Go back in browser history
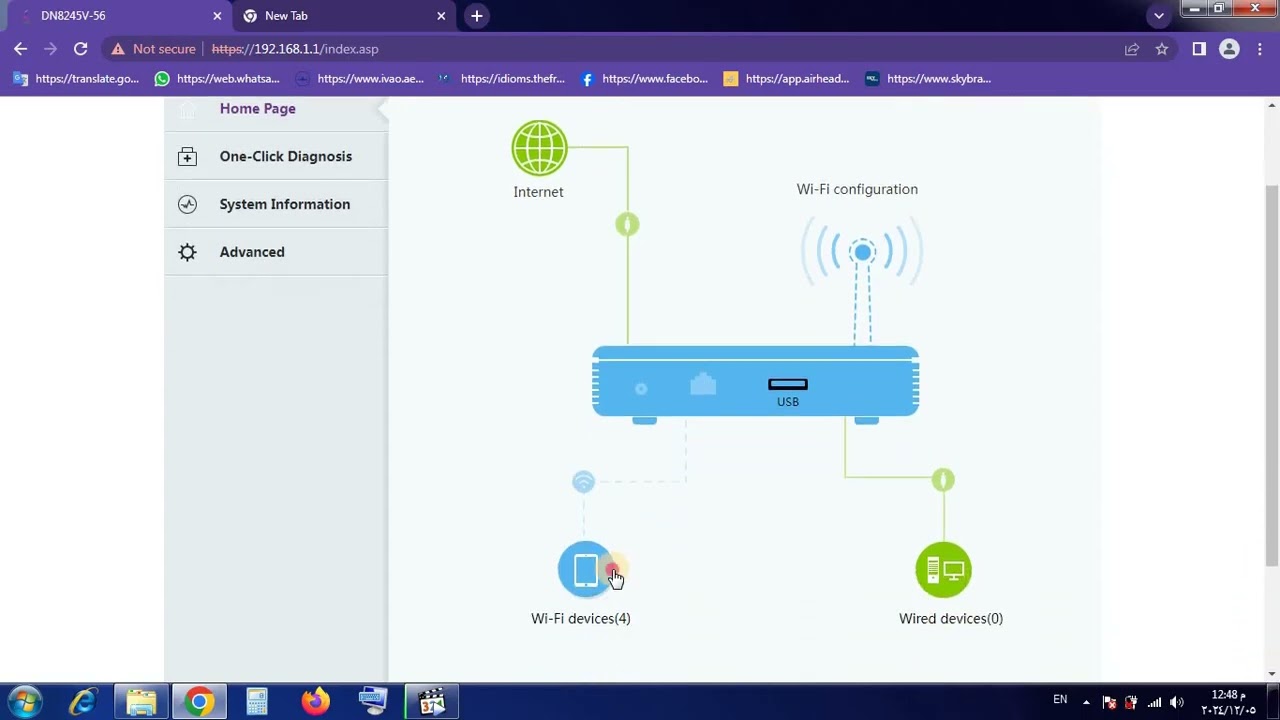The height and width of the screenshot is (720, 1280). coord(21,49)
